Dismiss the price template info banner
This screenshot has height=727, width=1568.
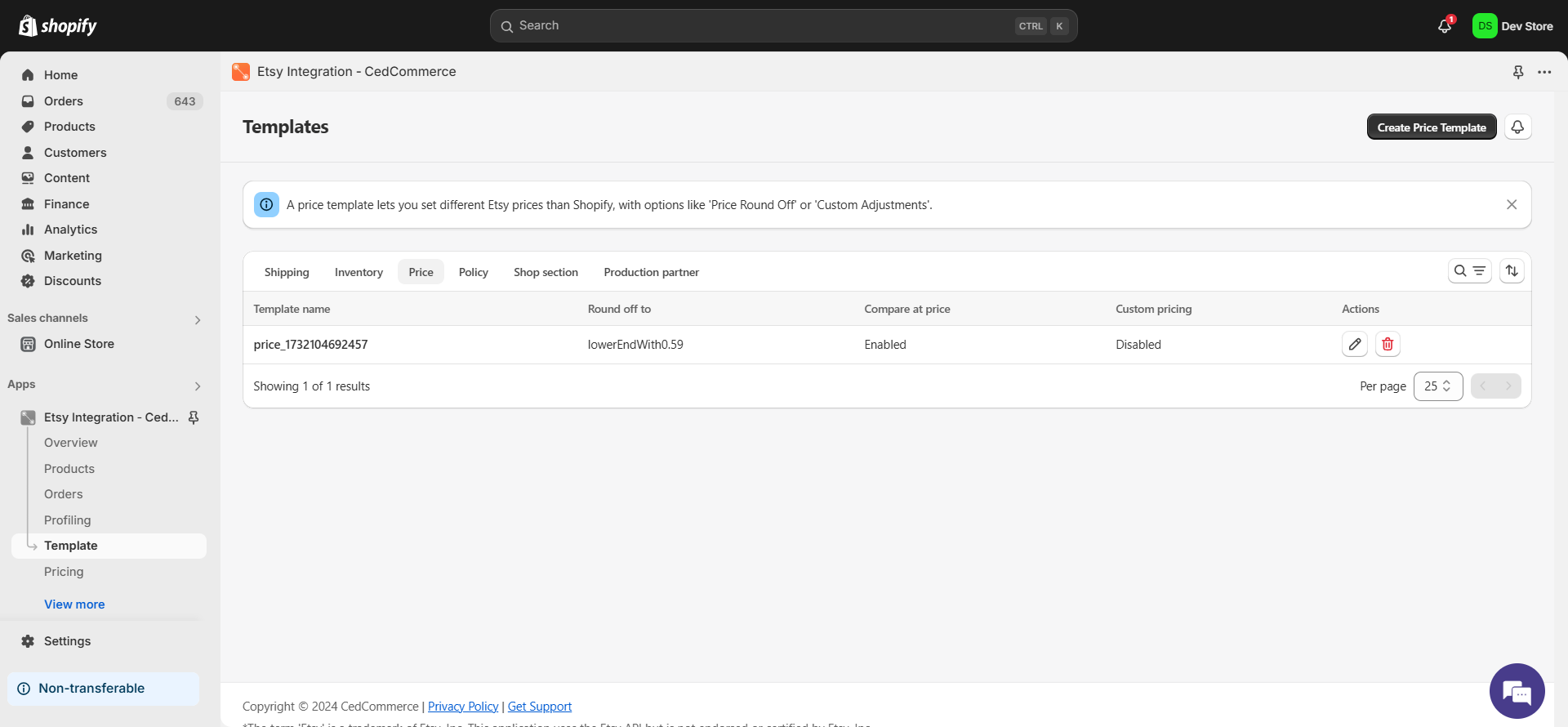pyautogui.click(x=1512, y=205)
